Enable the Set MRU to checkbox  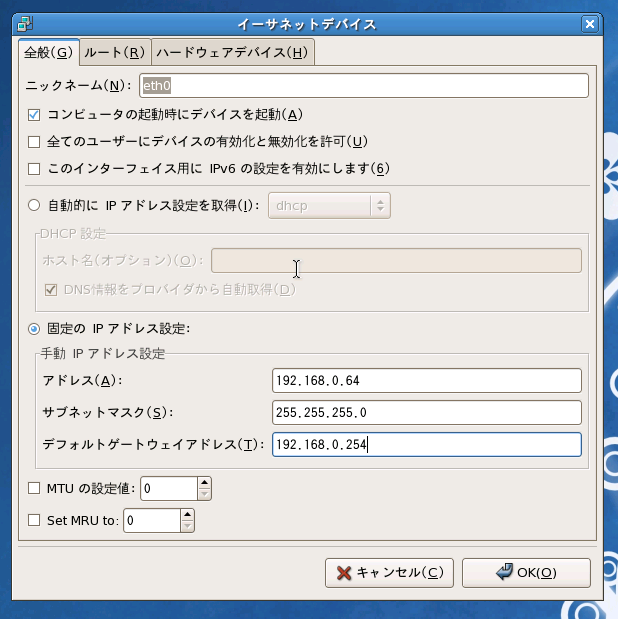click(34, 520)
